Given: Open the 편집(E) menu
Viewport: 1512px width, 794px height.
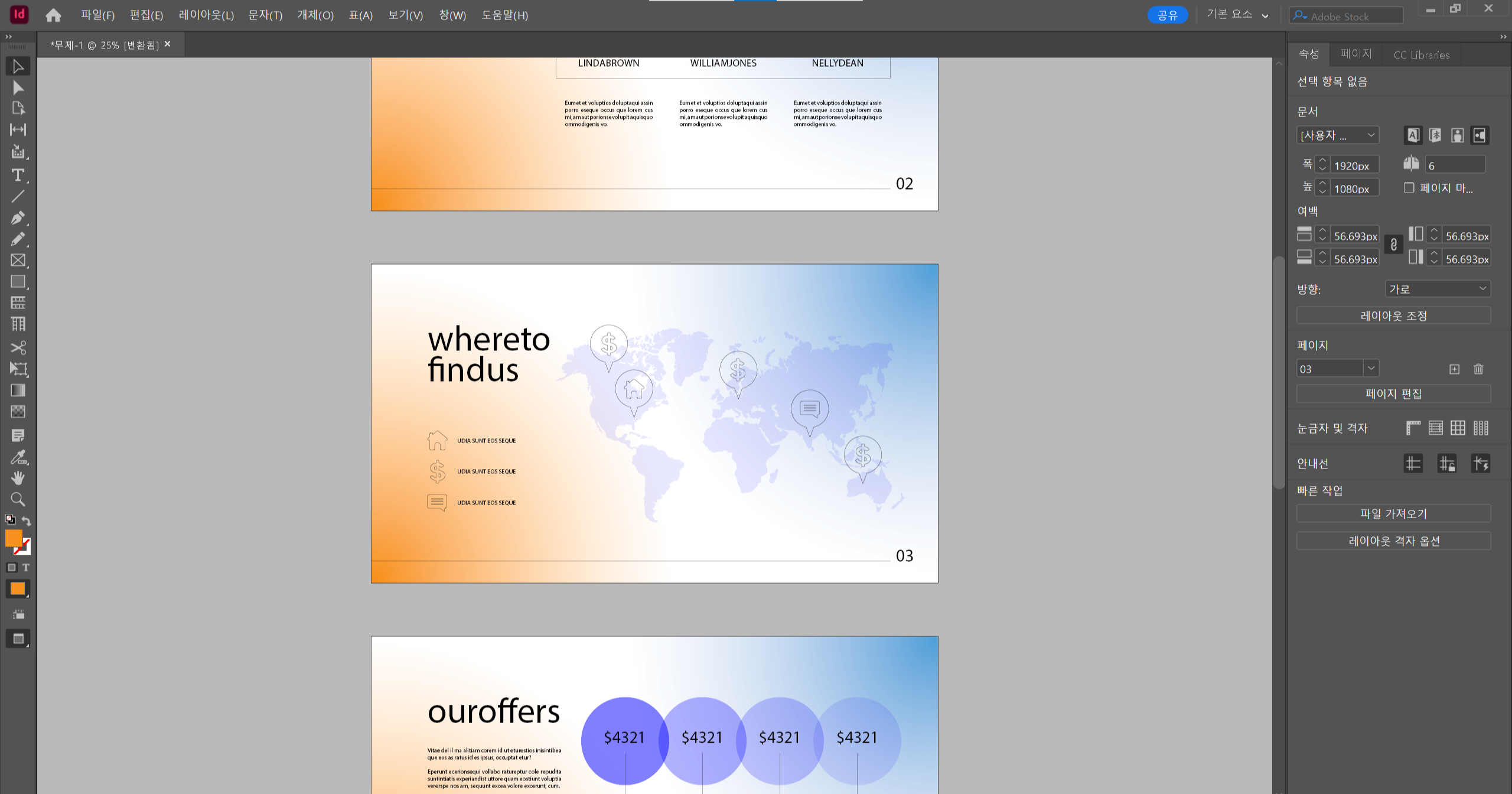Looking at the screenshot, I should (146, 15).
